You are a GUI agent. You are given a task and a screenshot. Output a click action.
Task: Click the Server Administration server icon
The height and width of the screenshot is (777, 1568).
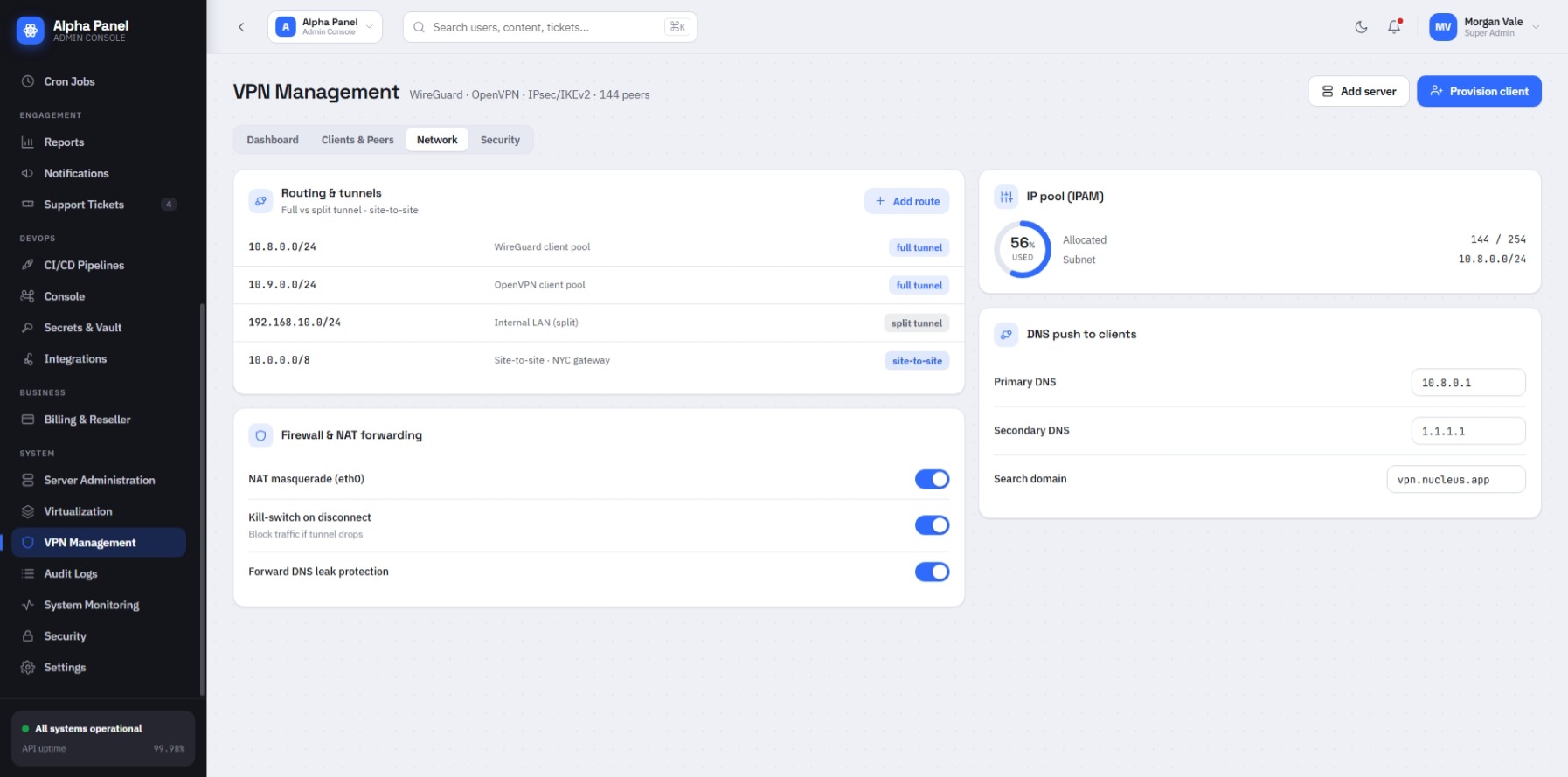(28, 480)
